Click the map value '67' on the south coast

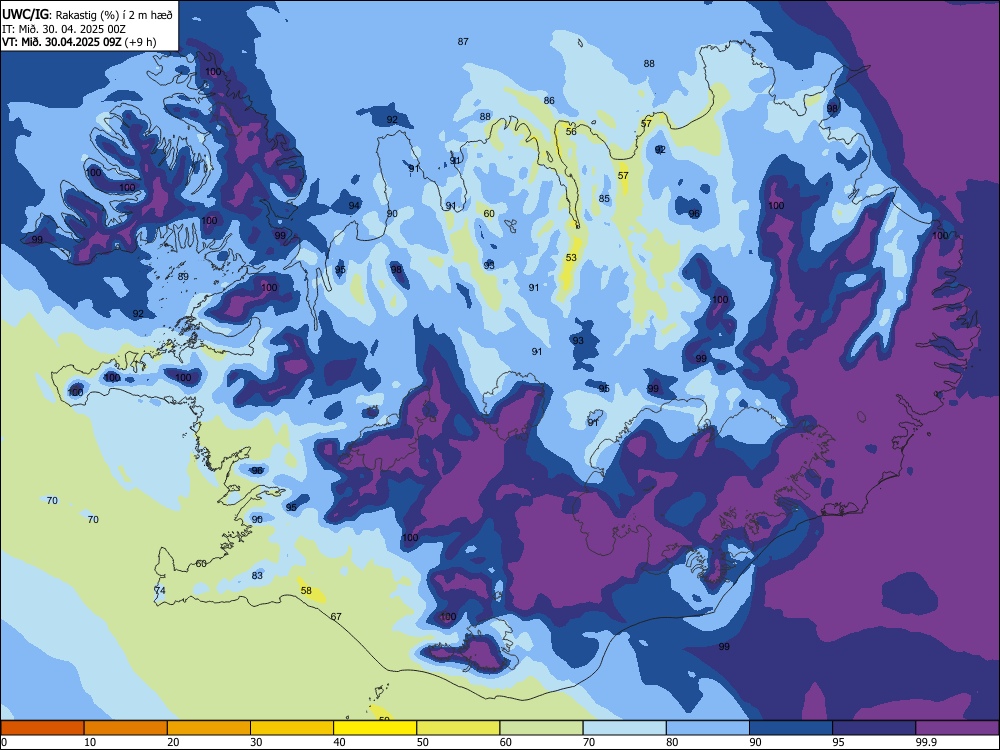pos(336,617)
